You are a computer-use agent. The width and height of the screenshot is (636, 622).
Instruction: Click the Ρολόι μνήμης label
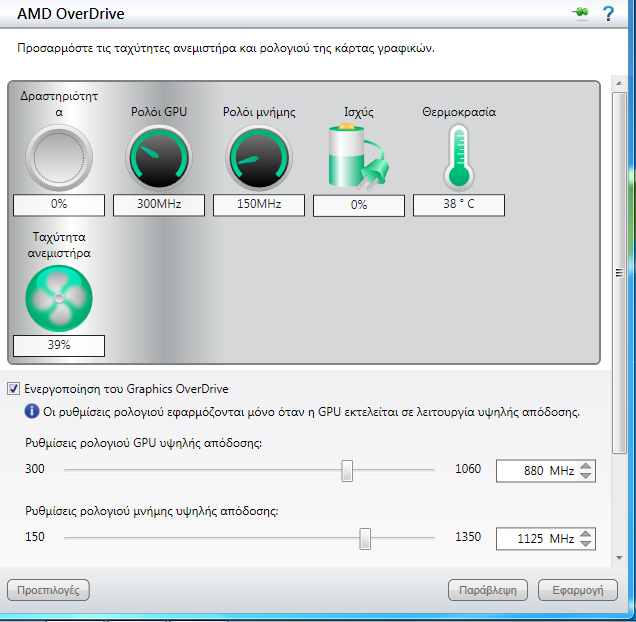click(259, 112)
